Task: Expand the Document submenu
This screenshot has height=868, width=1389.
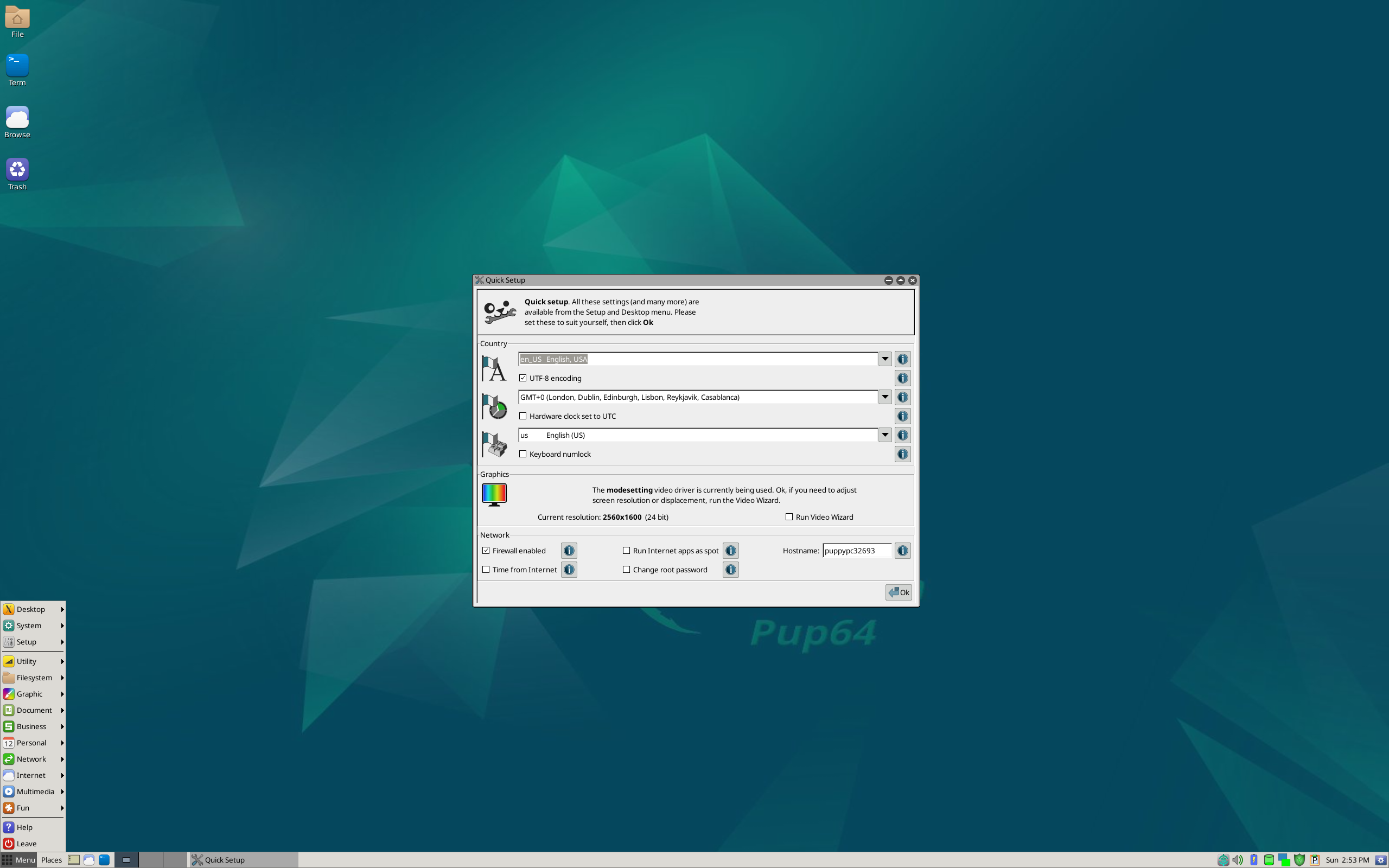Action: [33, 710]
